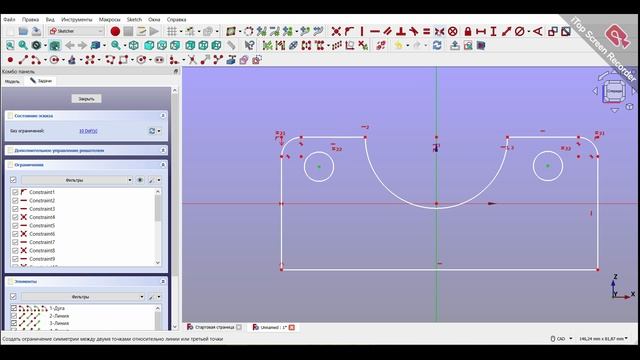Uncheck the Constraint4 checkbox
The height and width of the screenshot is (360, 640).
[x=15, y=217]
